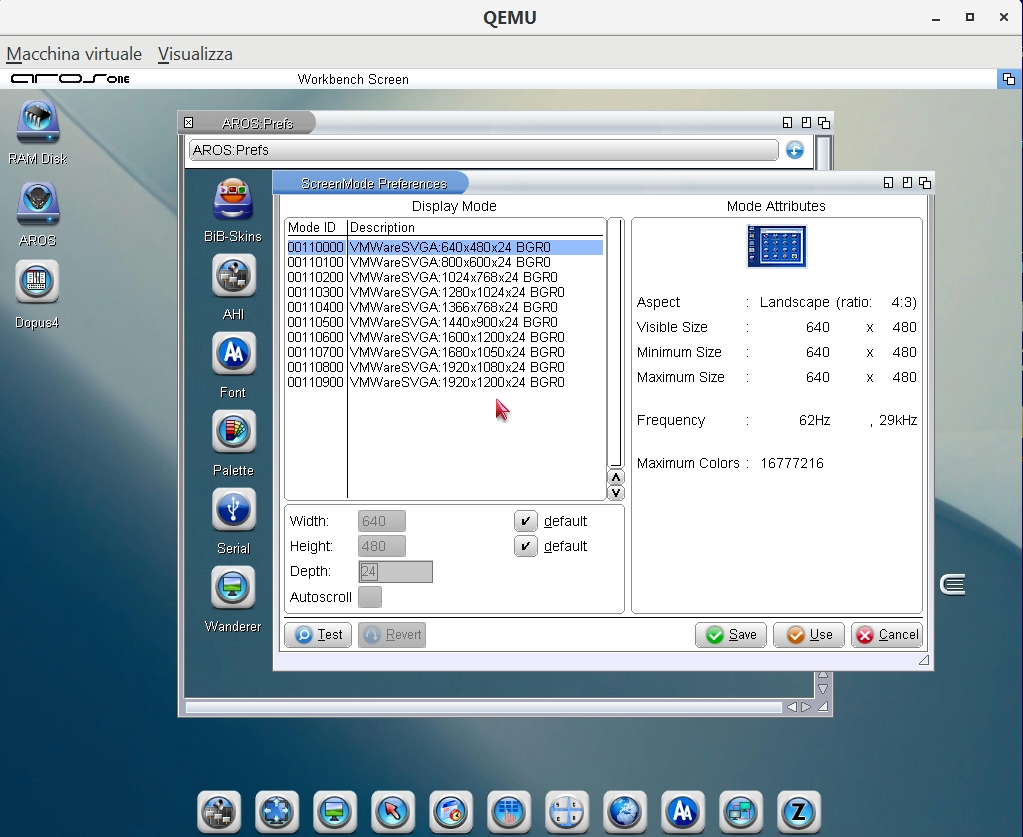Select mode VMWareSVGA:1280x1024x24 BGR0
The image size is (1023, 837).
point(444,292)
